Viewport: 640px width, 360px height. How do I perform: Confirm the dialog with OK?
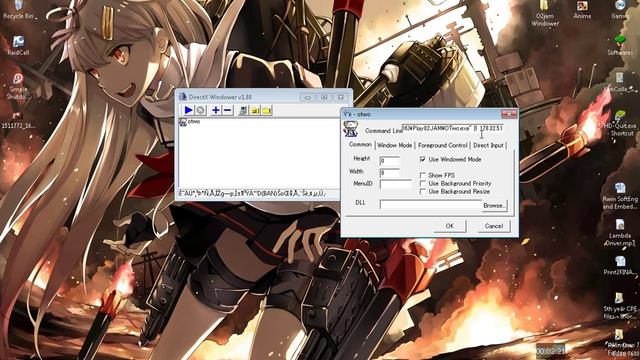click(x=449, y=226)
